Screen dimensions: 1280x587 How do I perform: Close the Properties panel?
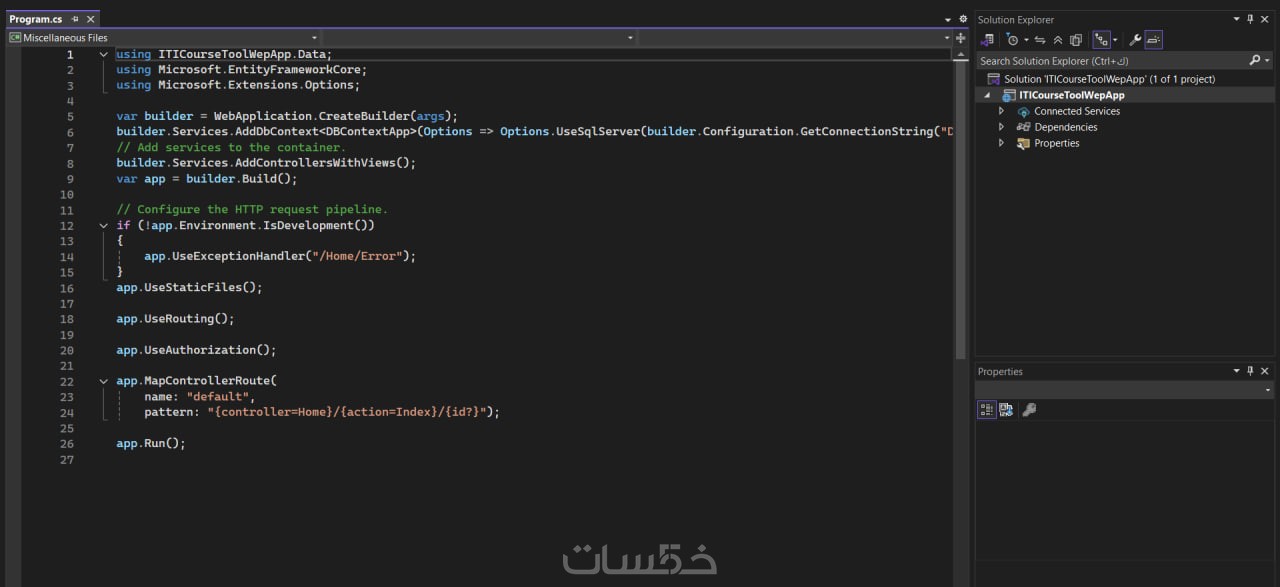[1267, 371]
